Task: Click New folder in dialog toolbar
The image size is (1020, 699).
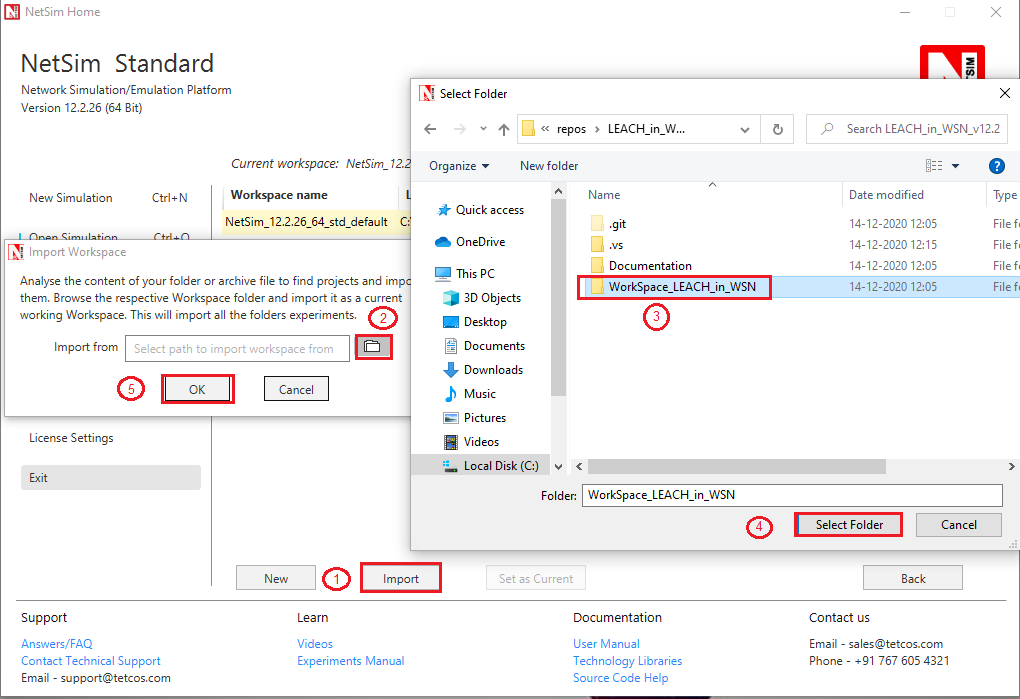Action: click(549, 166)
